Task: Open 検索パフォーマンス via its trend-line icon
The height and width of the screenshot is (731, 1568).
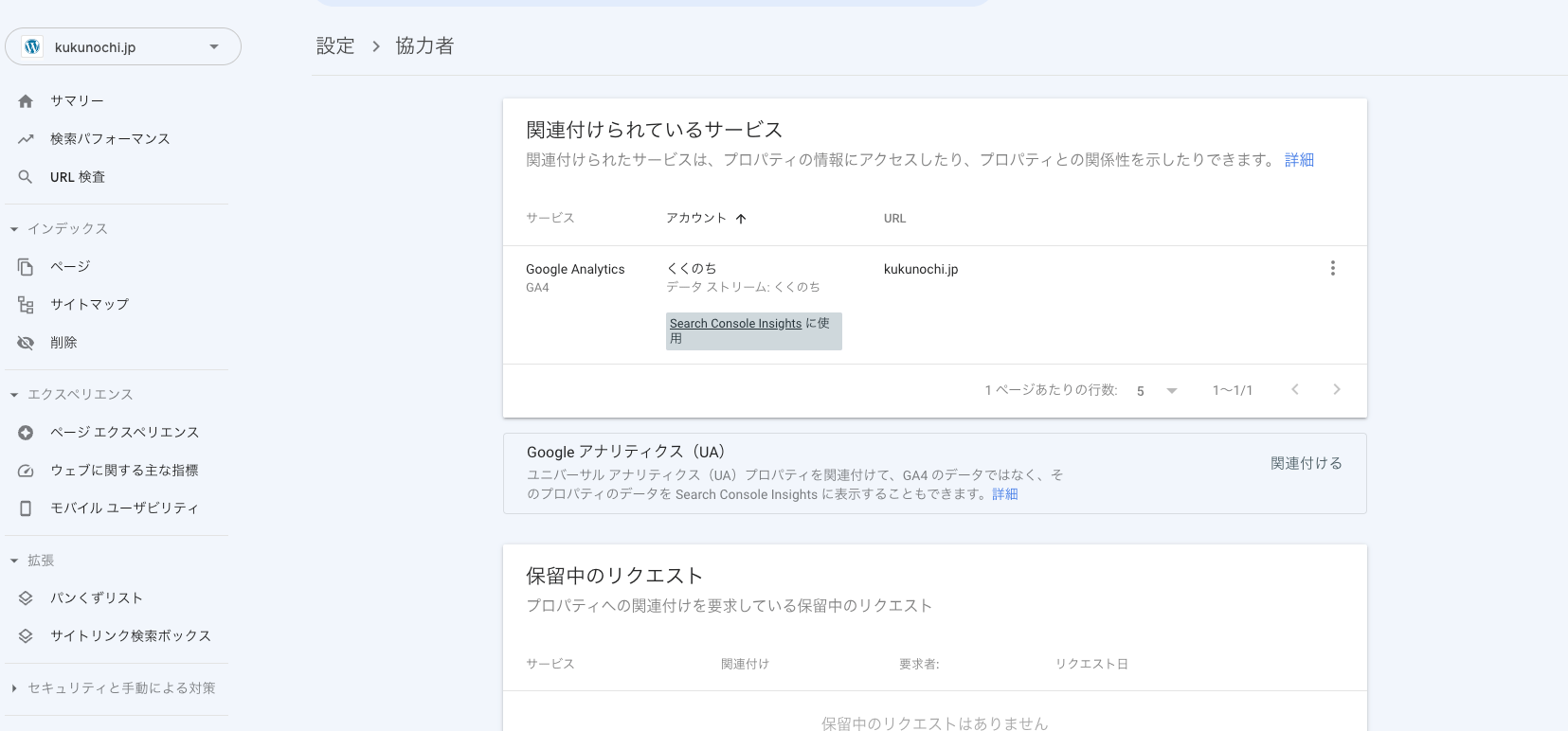Action: (x=26, y=139)
